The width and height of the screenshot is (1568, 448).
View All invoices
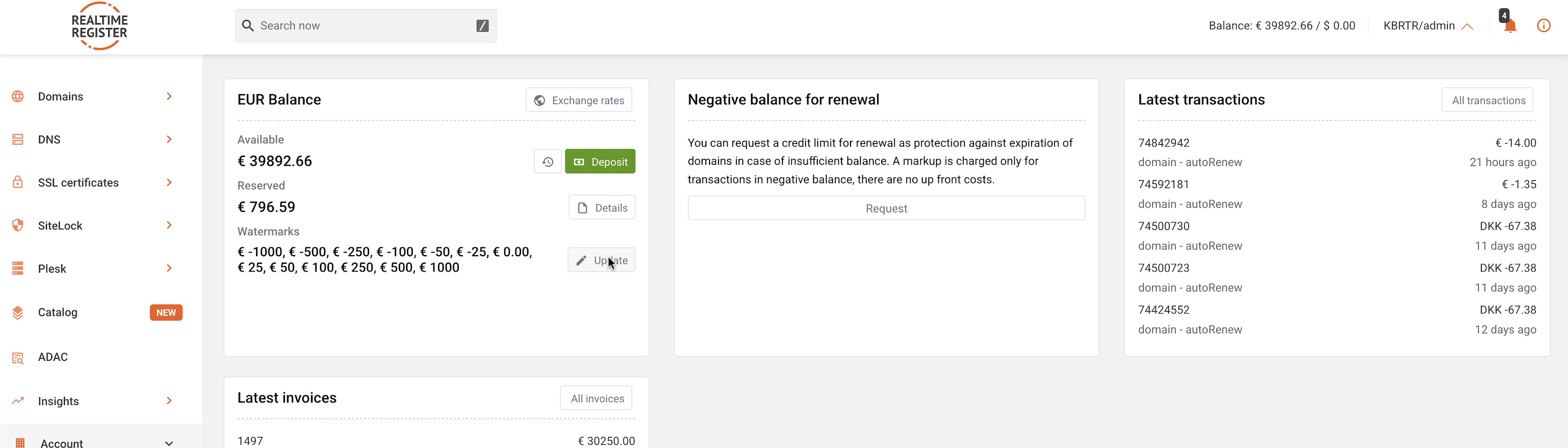coord(597,398)
